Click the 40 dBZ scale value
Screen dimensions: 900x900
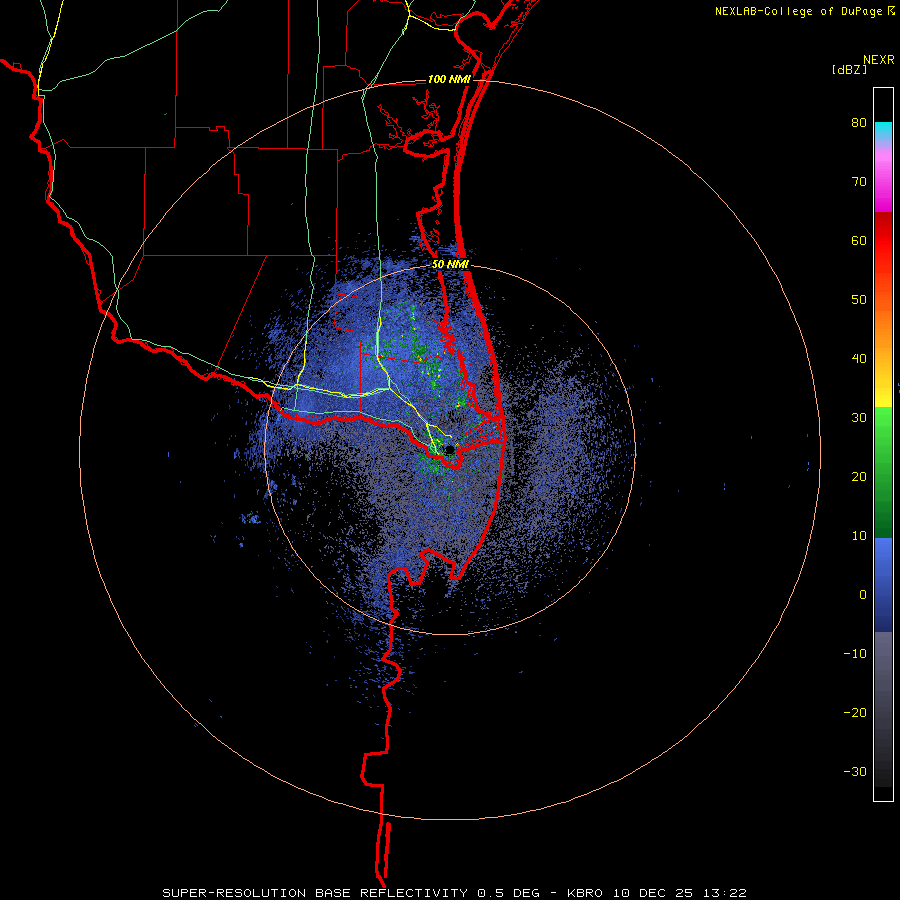click(859, 359)
